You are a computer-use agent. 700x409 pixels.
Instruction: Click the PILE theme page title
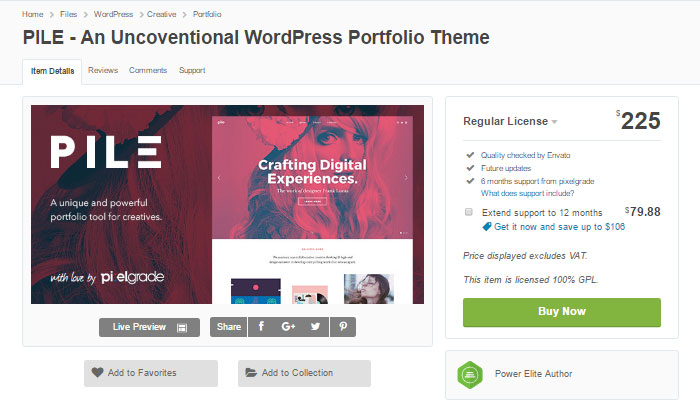(256, 38)
